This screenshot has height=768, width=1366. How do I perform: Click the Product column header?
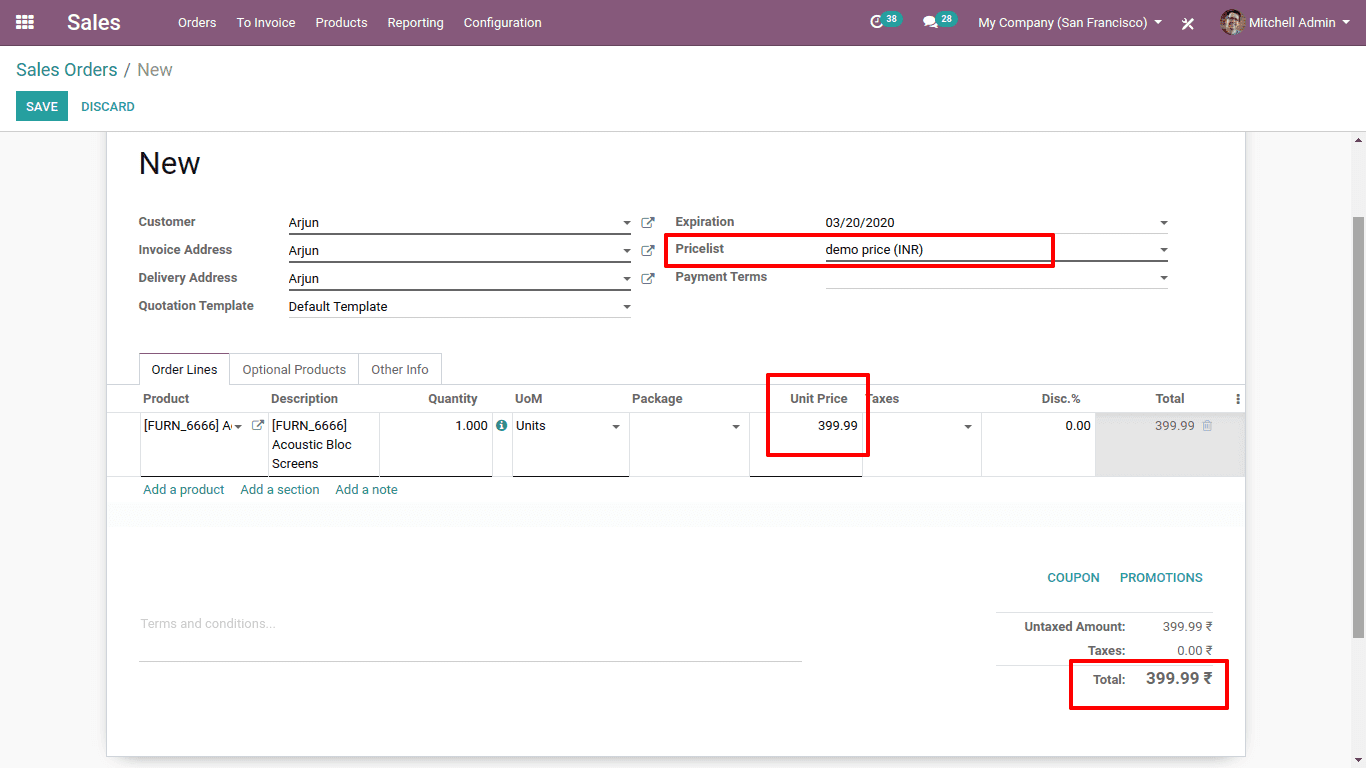pyautogui.click(x=166, y=399)
